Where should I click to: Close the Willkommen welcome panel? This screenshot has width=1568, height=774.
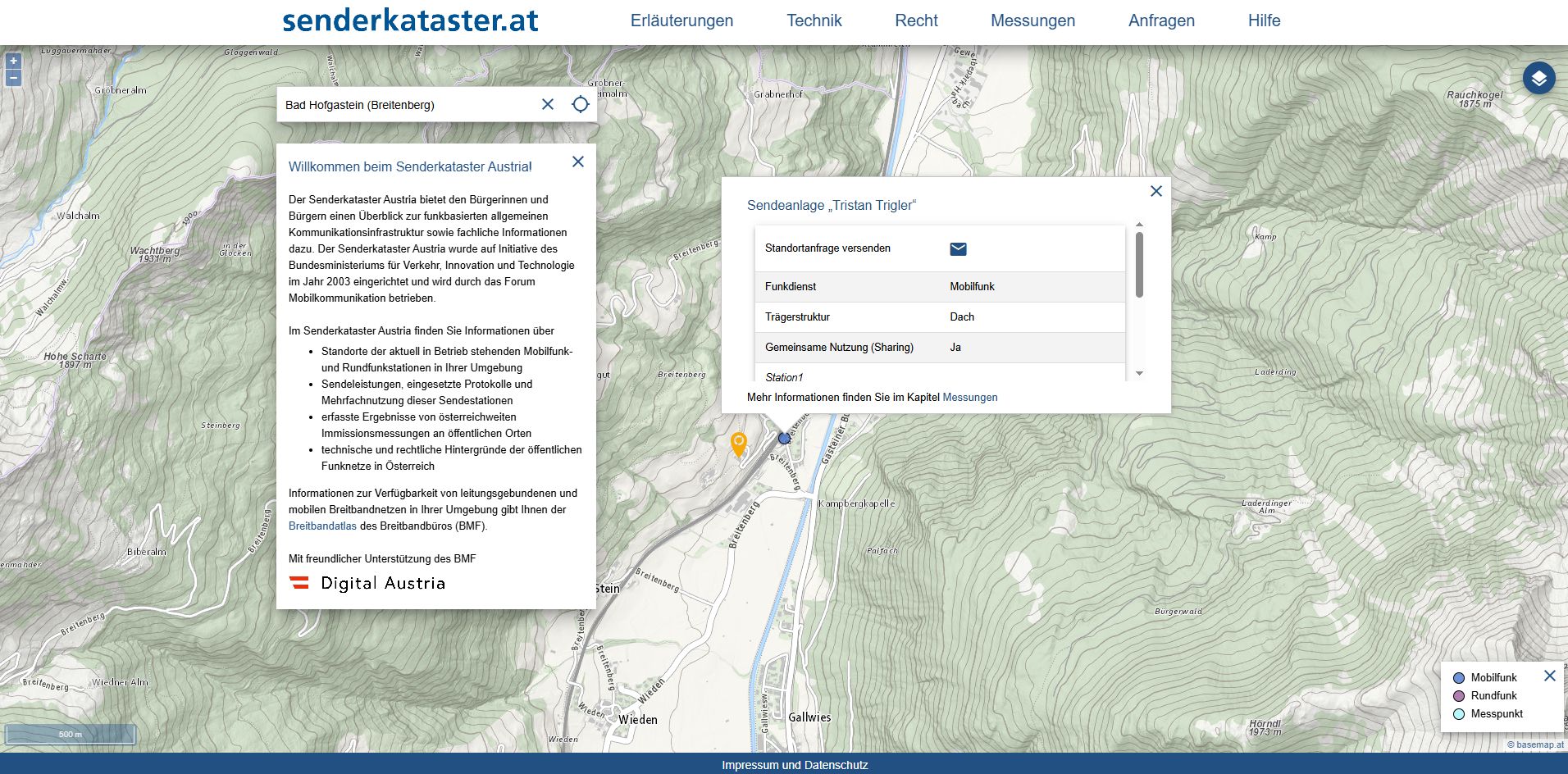click(578, 162)
